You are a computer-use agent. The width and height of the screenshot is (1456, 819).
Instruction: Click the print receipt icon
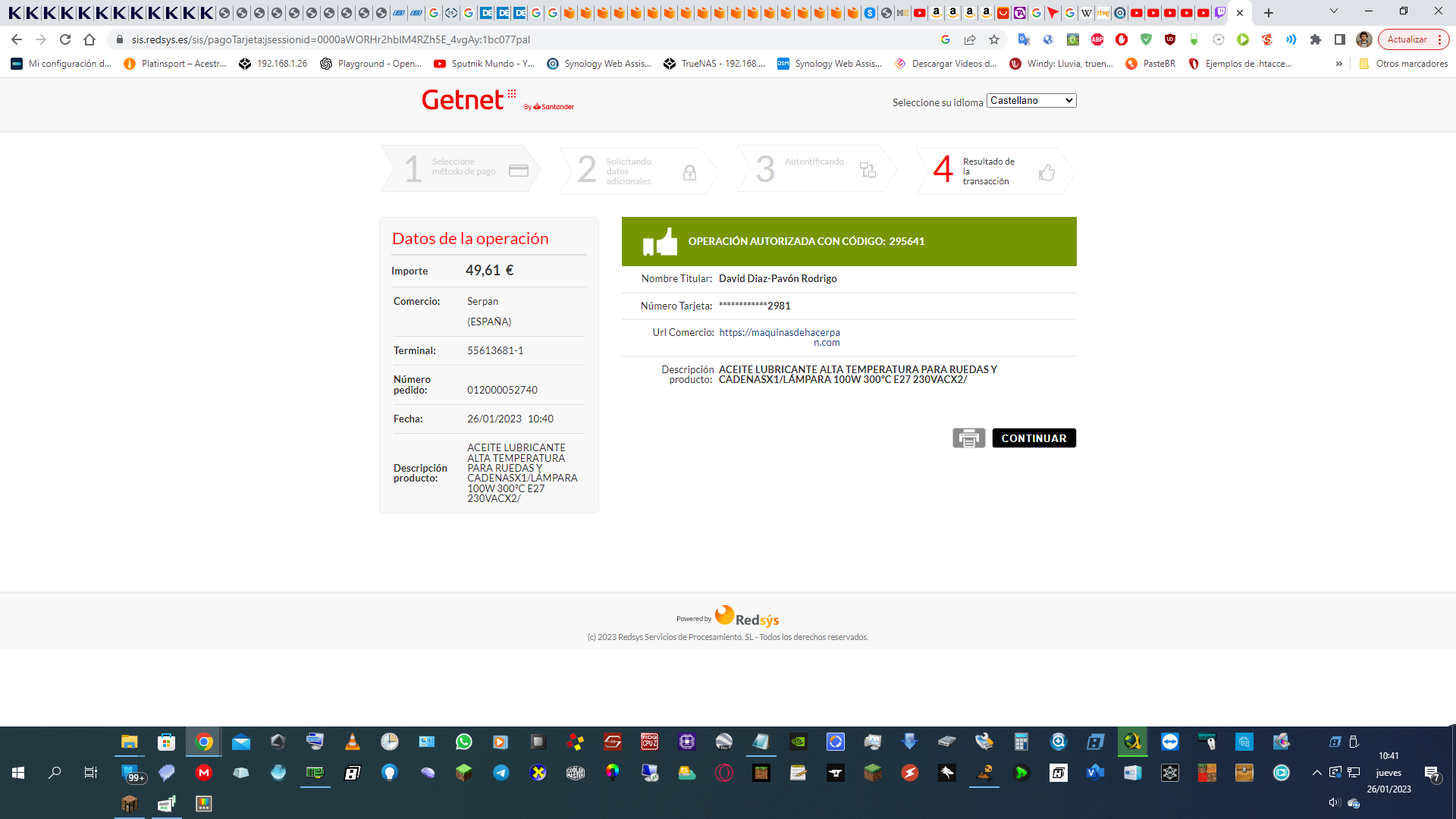point(968,438)
